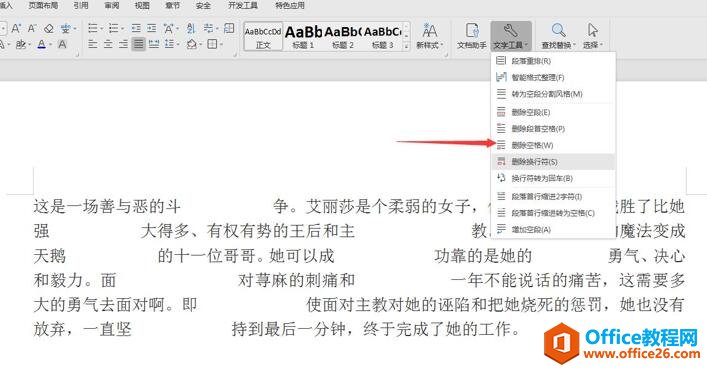The image size is (707, 371).
Task: Align text to the left
Action: pyautogui.click(x=92, y=44)
